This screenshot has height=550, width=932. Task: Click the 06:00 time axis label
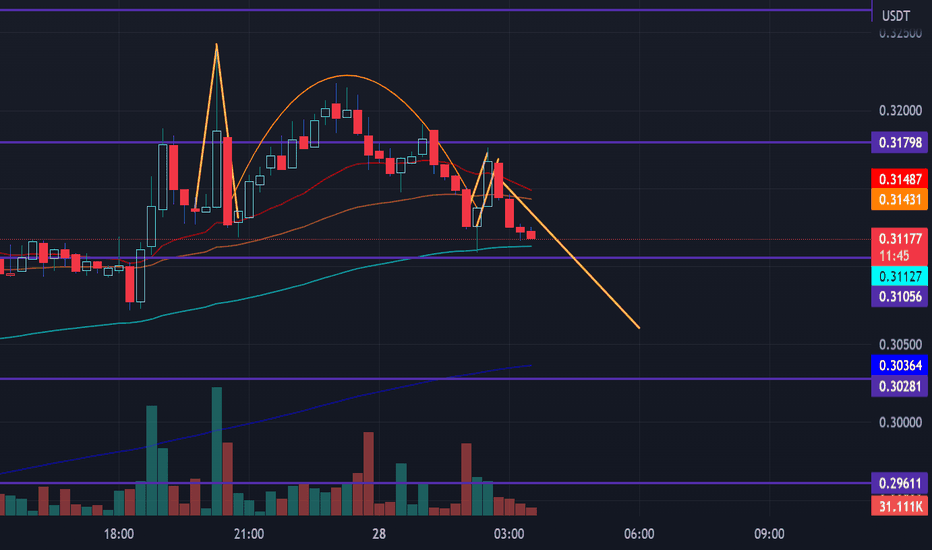639,534
